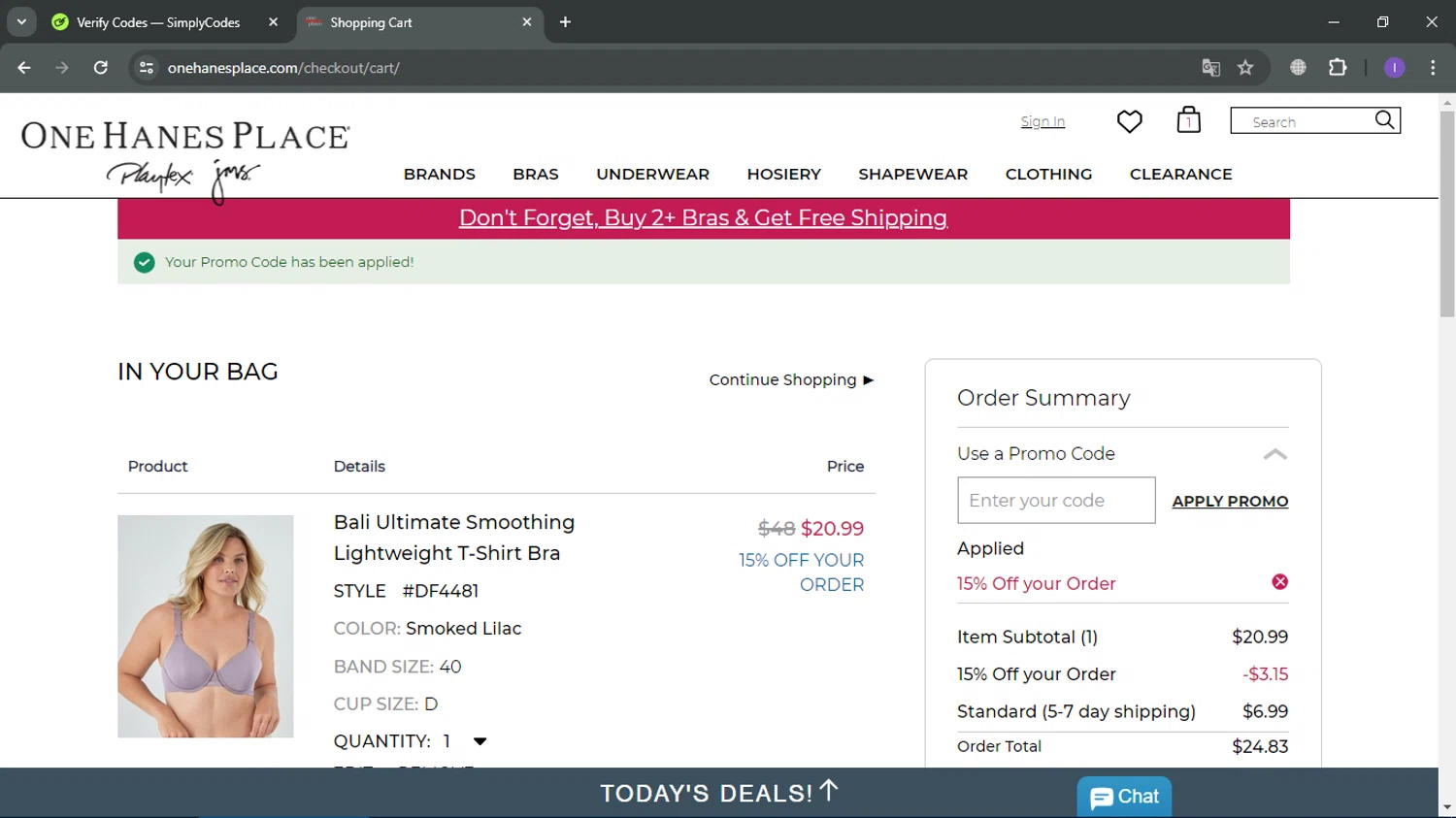Select the STYLE #DF4481 text

pos(406,591)
